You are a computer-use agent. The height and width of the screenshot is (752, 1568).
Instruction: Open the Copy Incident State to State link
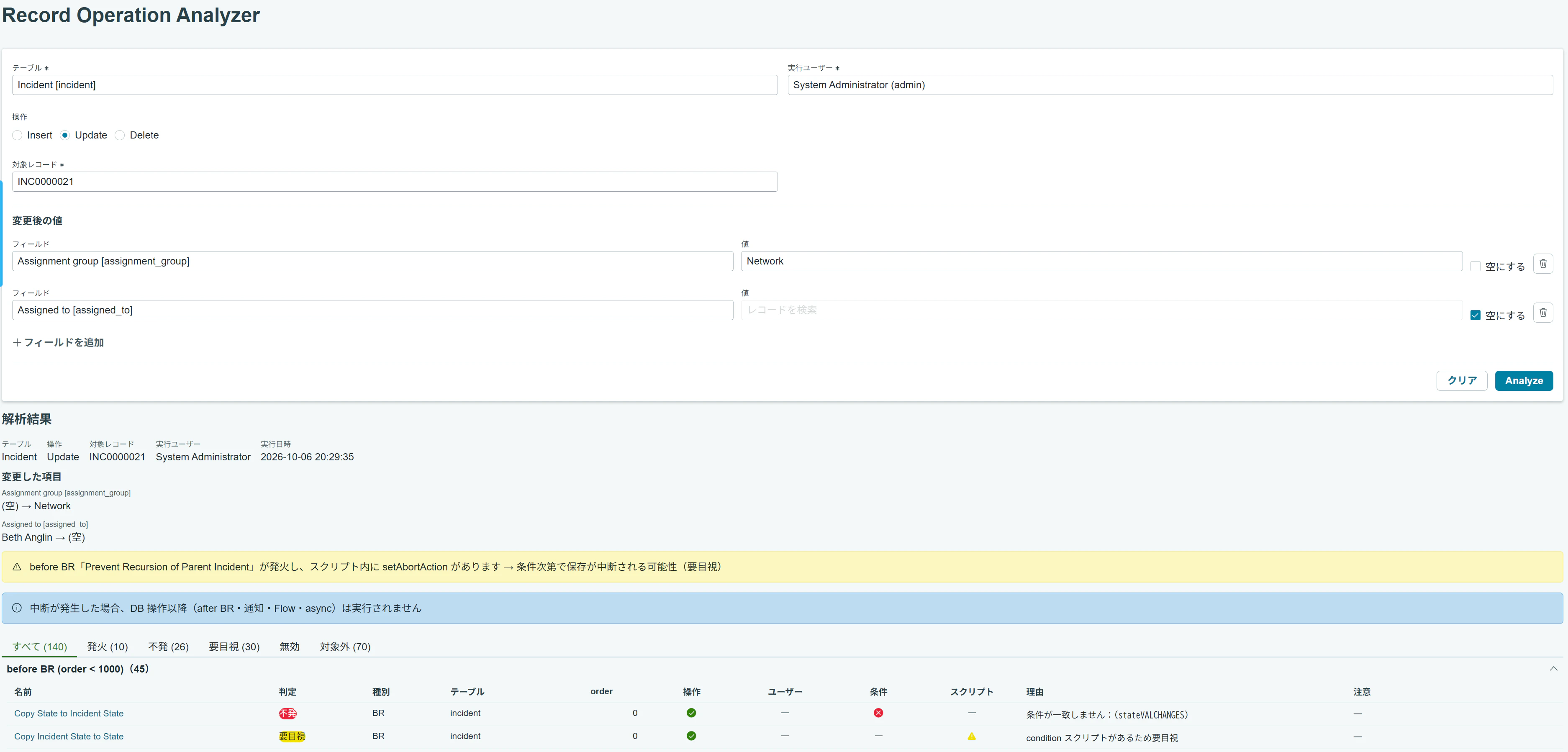pyautogui.click(x=69, y=736)
